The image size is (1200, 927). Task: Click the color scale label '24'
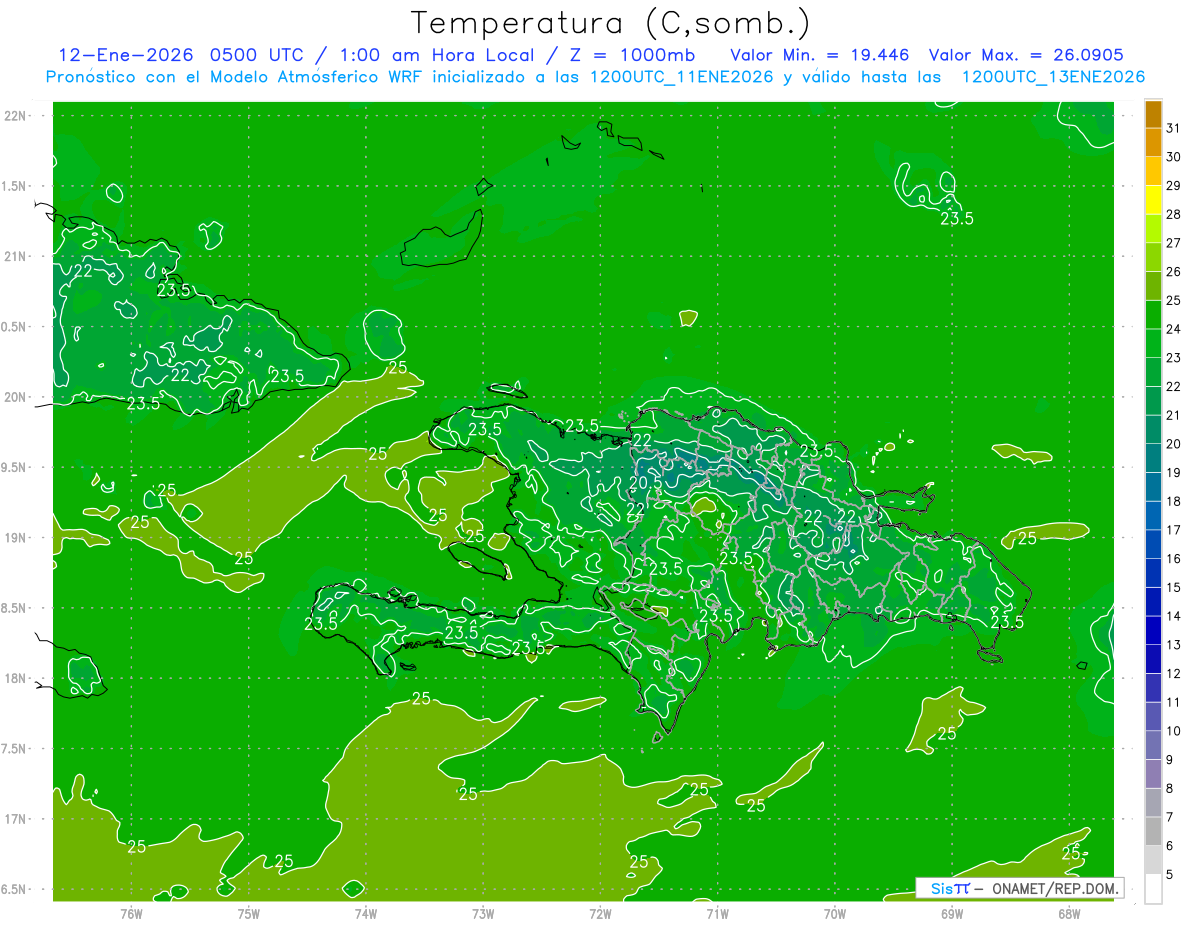coord(1174,329)
